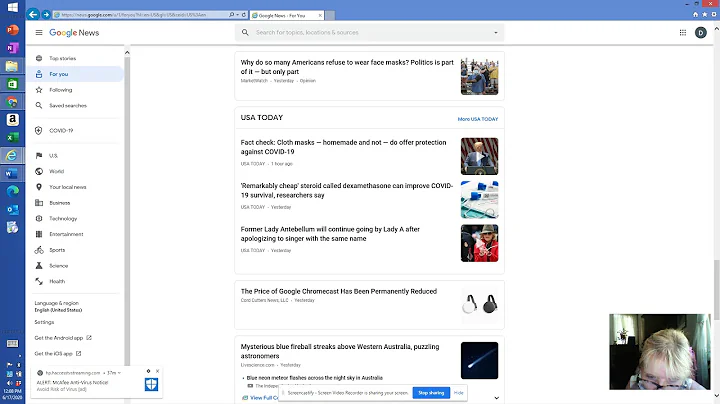
Task: Select Top stories in sidebar
Action: (75, 58)
